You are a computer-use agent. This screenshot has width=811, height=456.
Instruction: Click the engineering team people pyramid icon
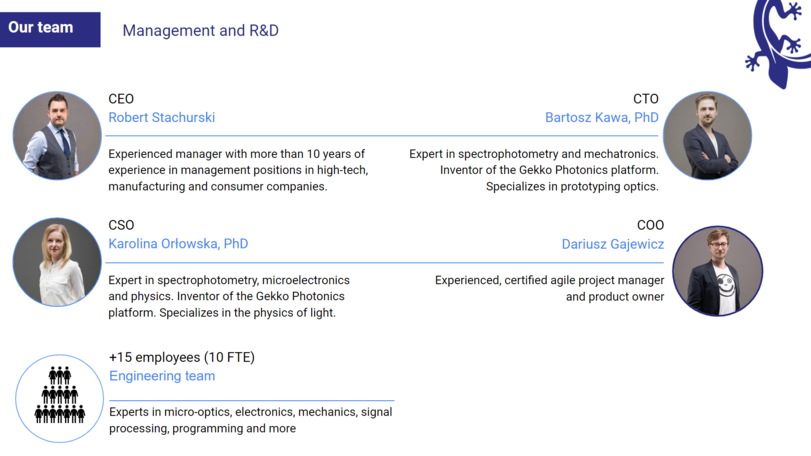coord(59,394)
